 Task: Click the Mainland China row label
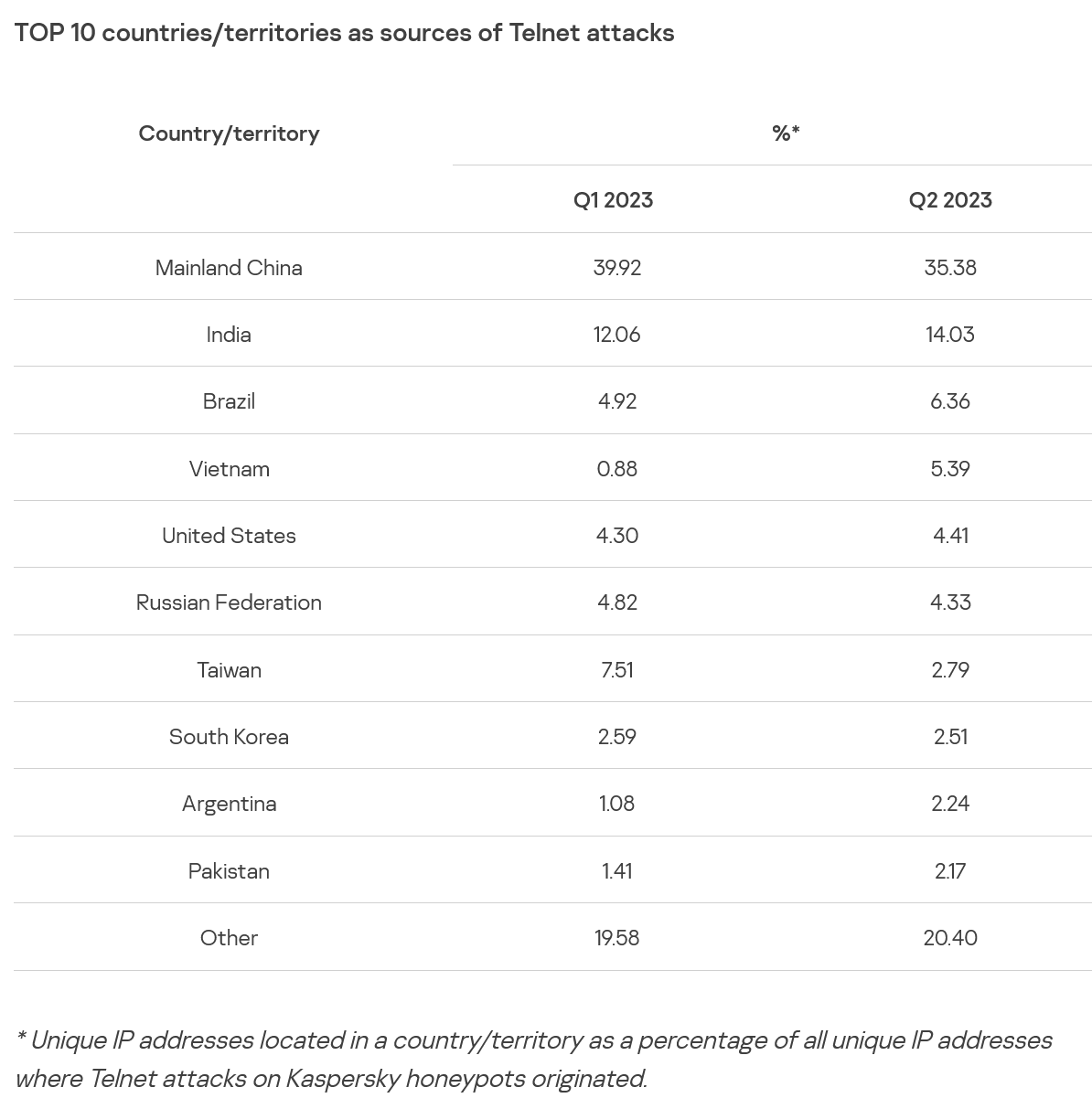tap(229, 268)
